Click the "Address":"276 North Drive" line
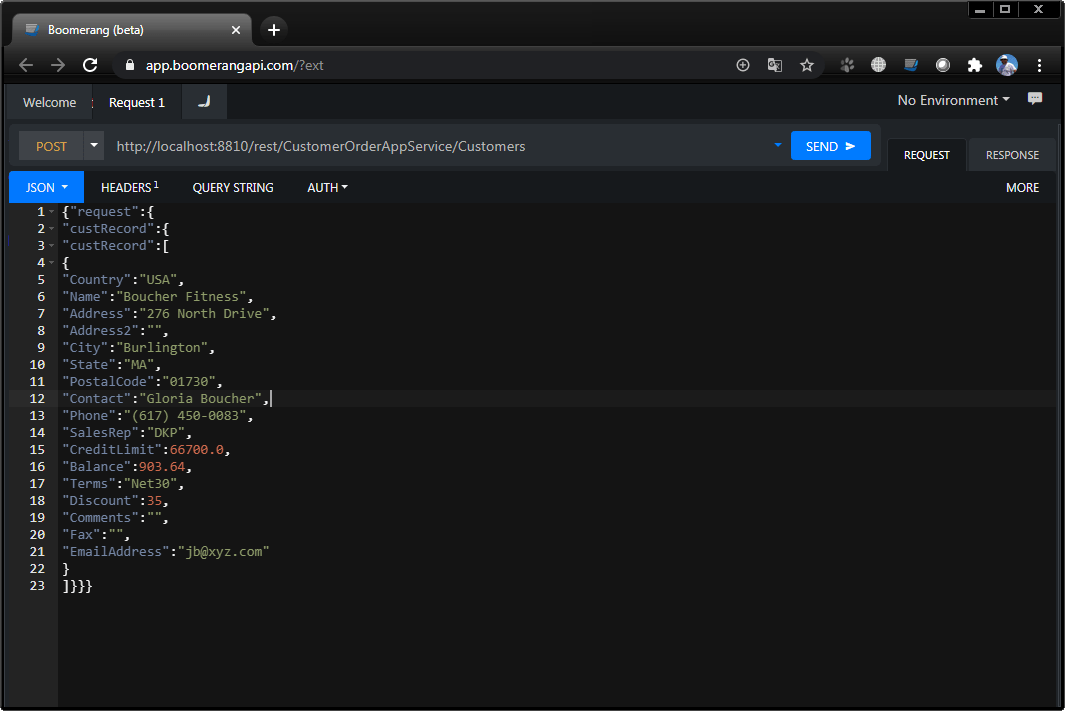Image resolution: width=1065 pixels, height=711 pixels. [x=169, y=314]
